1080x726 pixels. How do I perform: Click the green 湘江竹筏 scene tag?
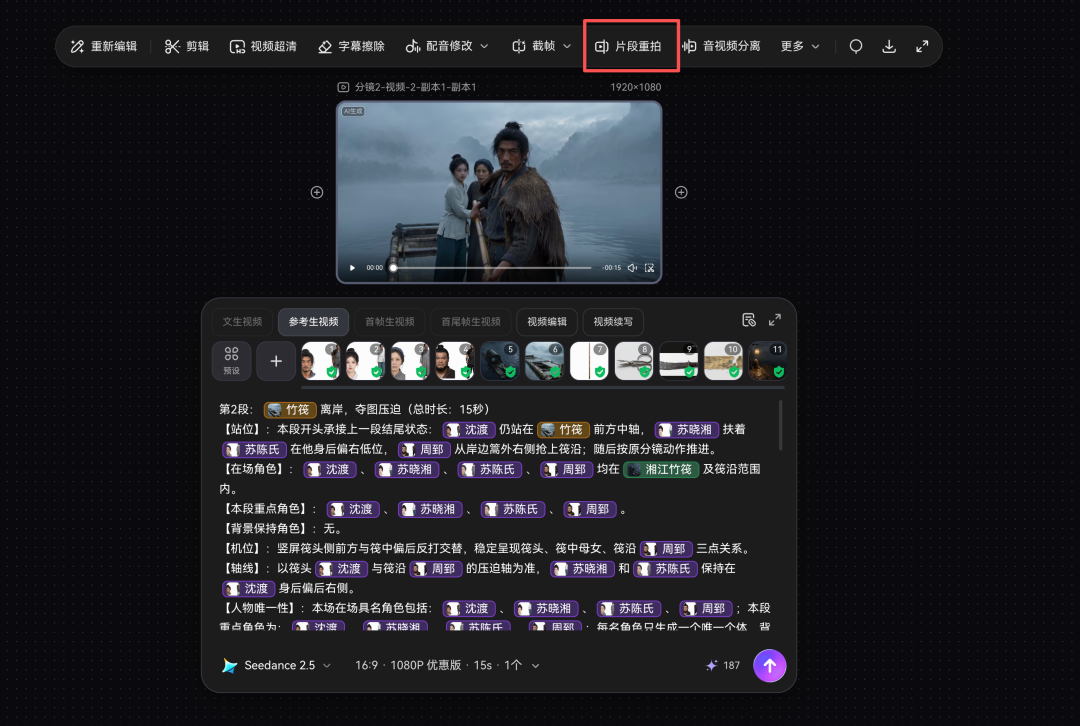[661, 470]
